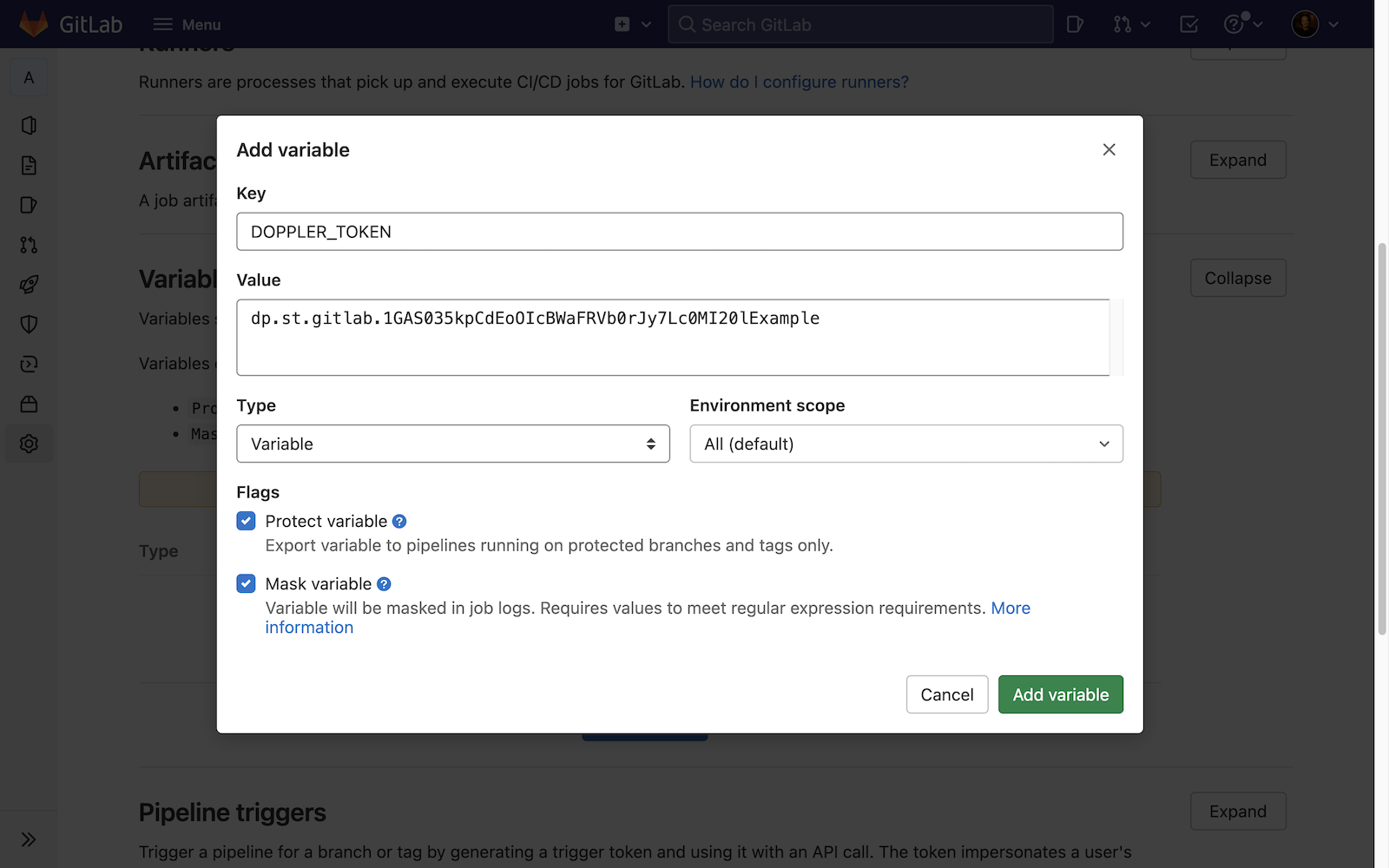This screenshot has width=1389, height=868.
Task: Click help icon beside Mask variable
Action: click(384, 584)
